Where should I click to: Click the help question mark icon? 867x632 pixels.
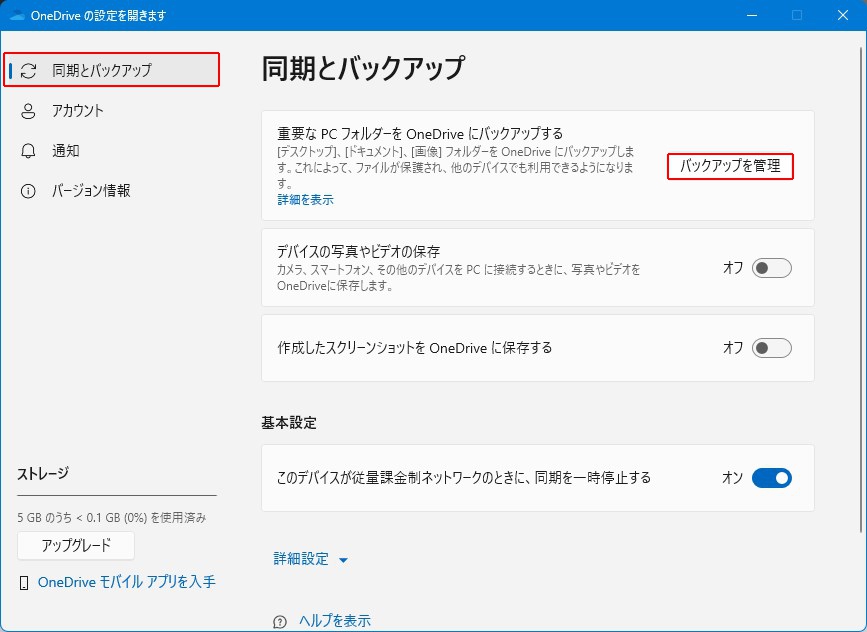(280, 622)
